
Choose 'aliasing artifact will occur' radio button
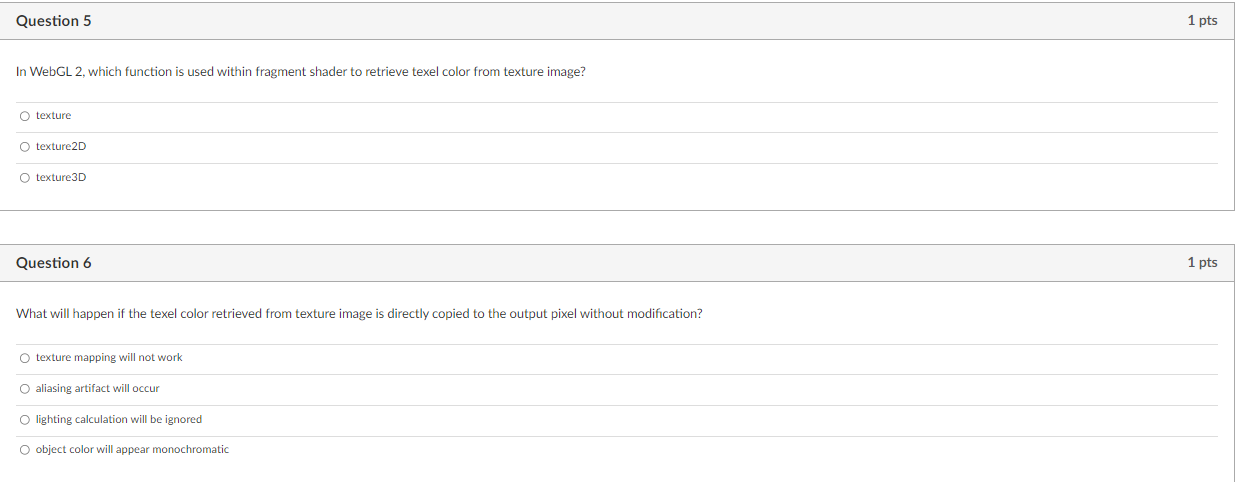[24, 389]
